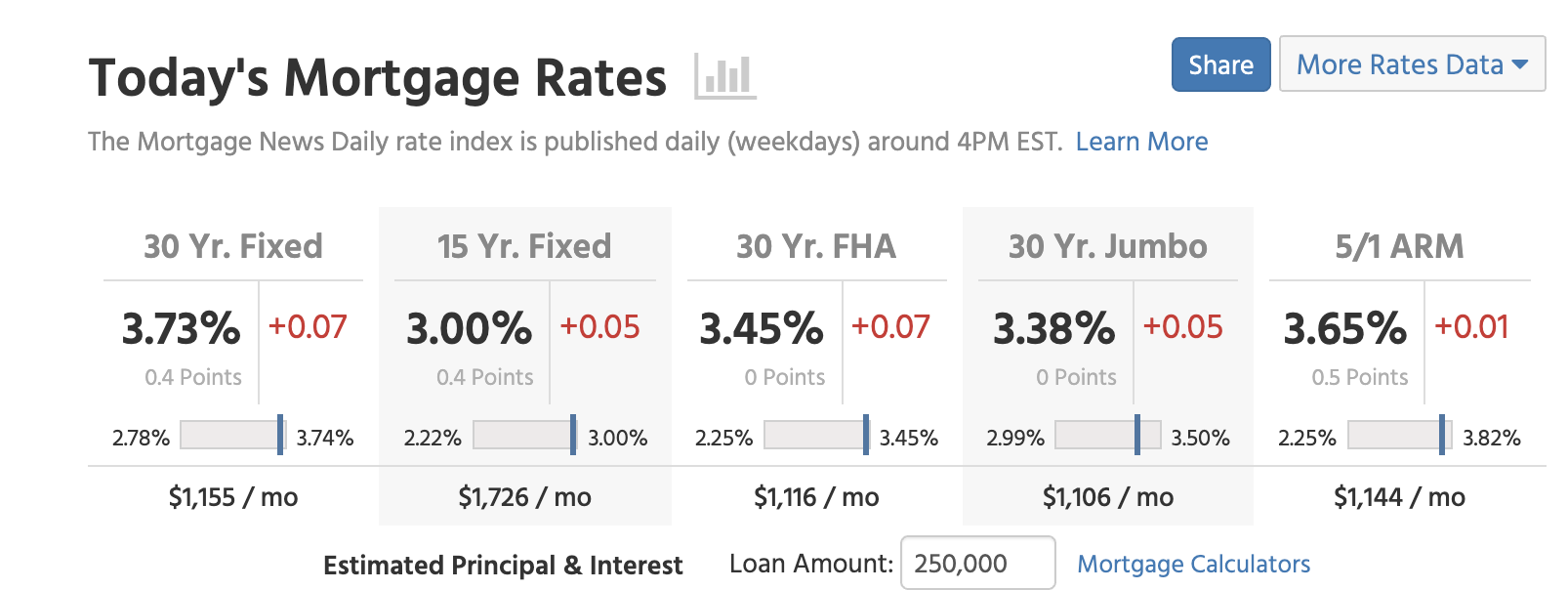Viewport: 1568px width, 590px height.
Task: Click the 3.73% rate value
Action: point(181,328)
